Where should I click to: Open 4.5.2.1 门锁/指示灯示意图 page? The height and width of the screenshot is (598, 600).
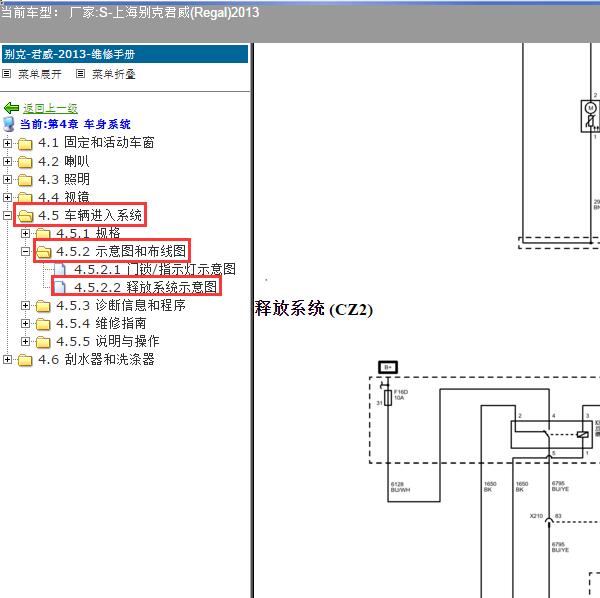click(x=155, y=269)
